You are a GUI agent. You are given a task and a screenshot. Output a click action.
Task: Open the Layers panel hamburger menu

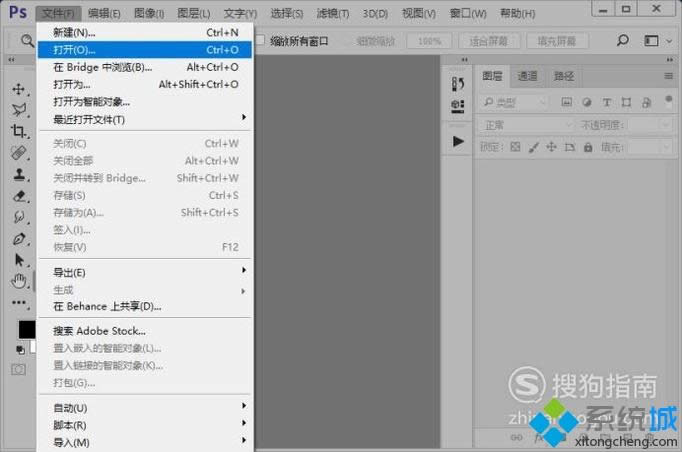[669, 76]
